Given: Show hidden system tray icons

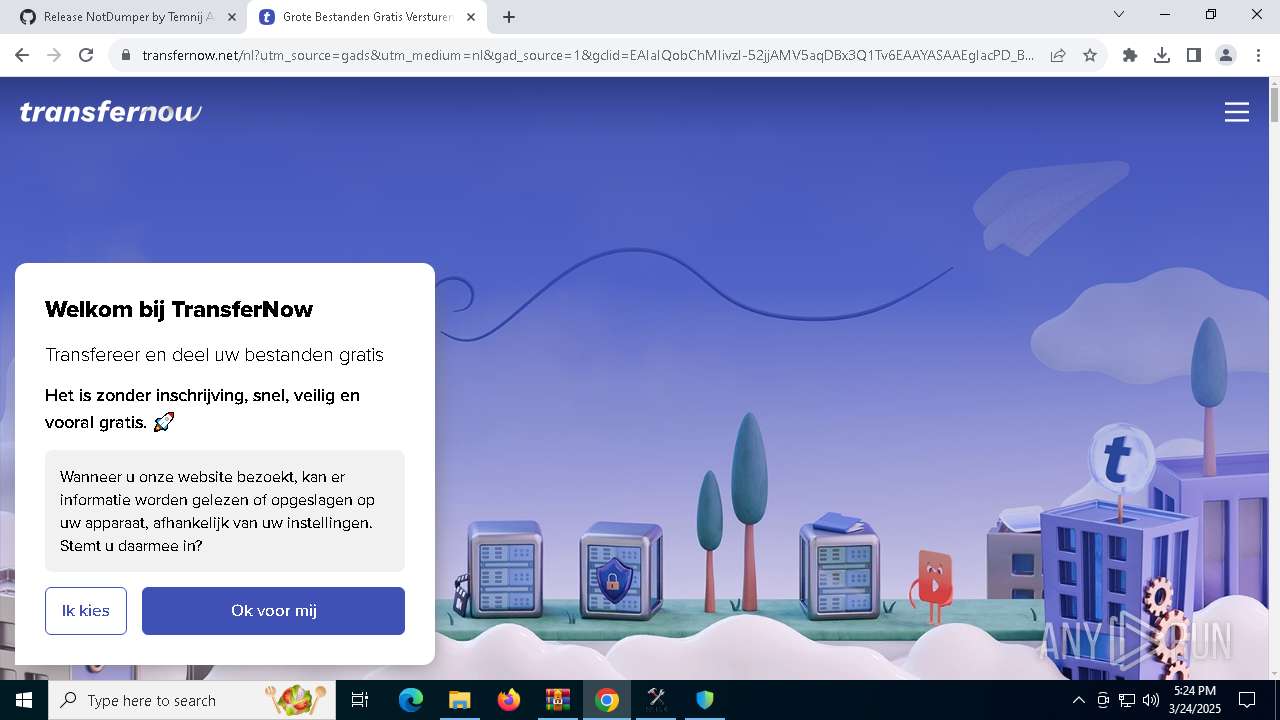Looking at the screenshot, I should (1078, 700).
